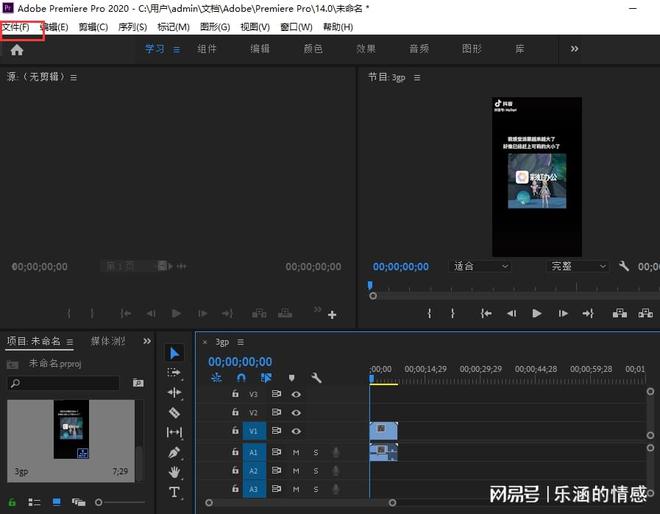Mute track A1
The height and width of the screenshot is (514, 660).
(x=296, y=453)
